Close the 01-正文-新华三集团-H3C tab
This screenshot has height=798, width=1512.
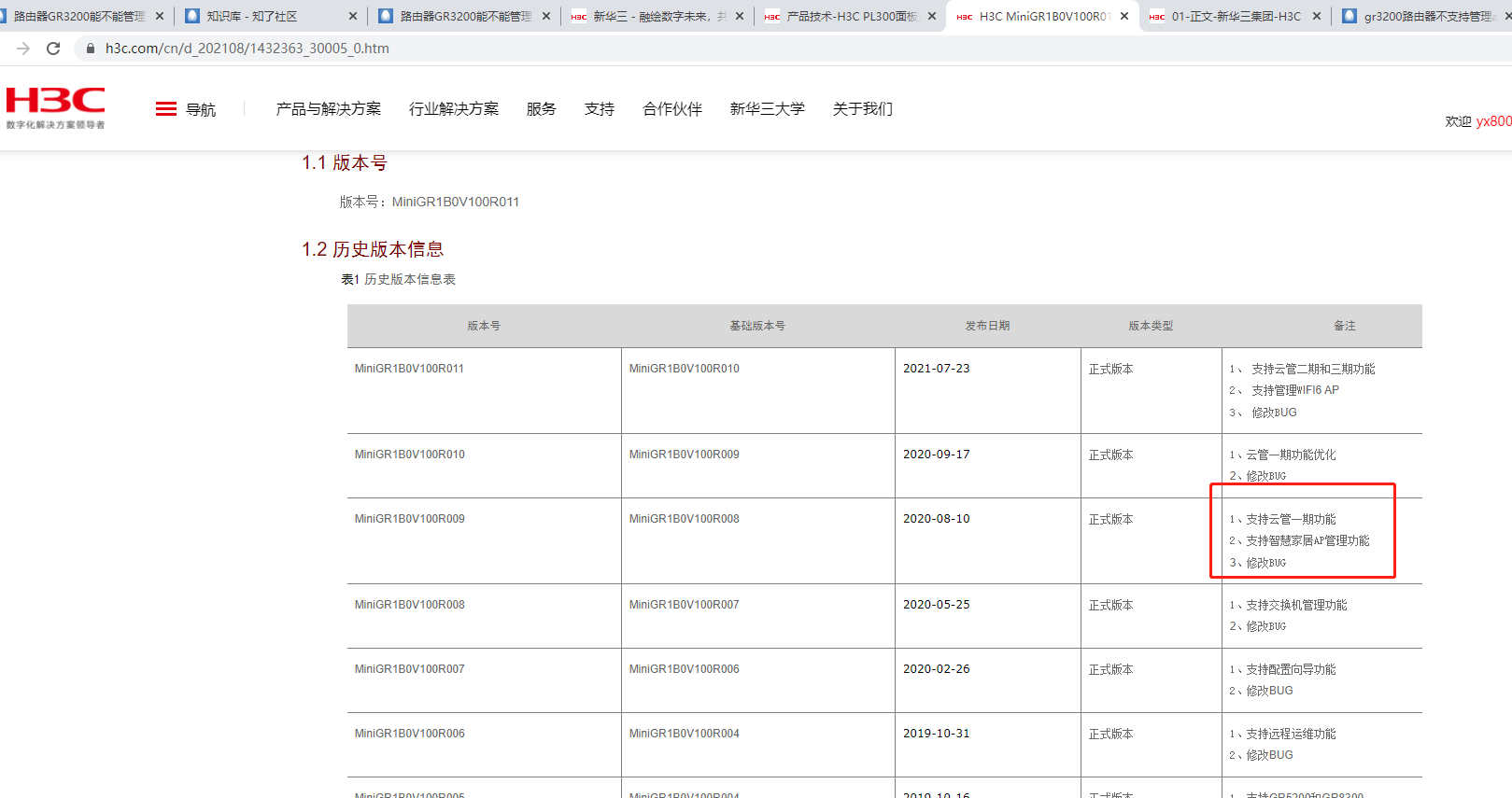(x=1317, y=16)
